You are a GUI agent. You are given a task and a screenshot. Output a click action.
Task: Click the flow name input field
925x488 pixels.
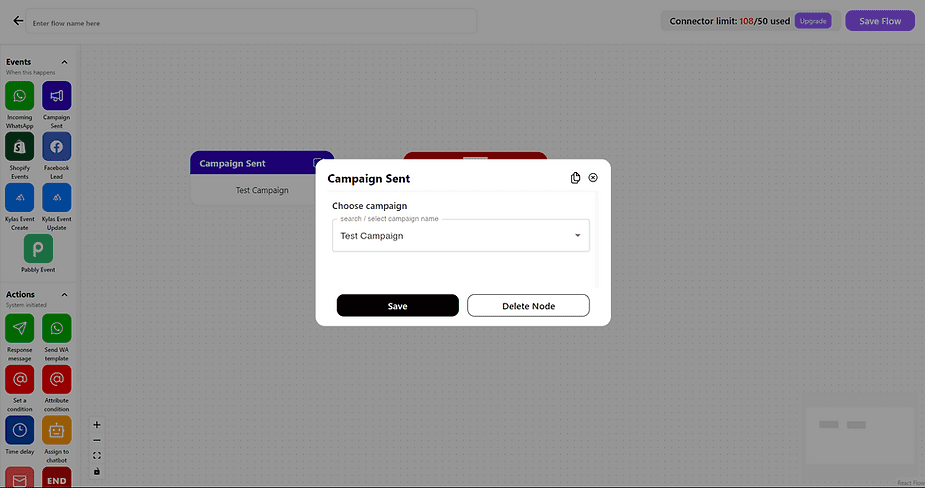251,21
